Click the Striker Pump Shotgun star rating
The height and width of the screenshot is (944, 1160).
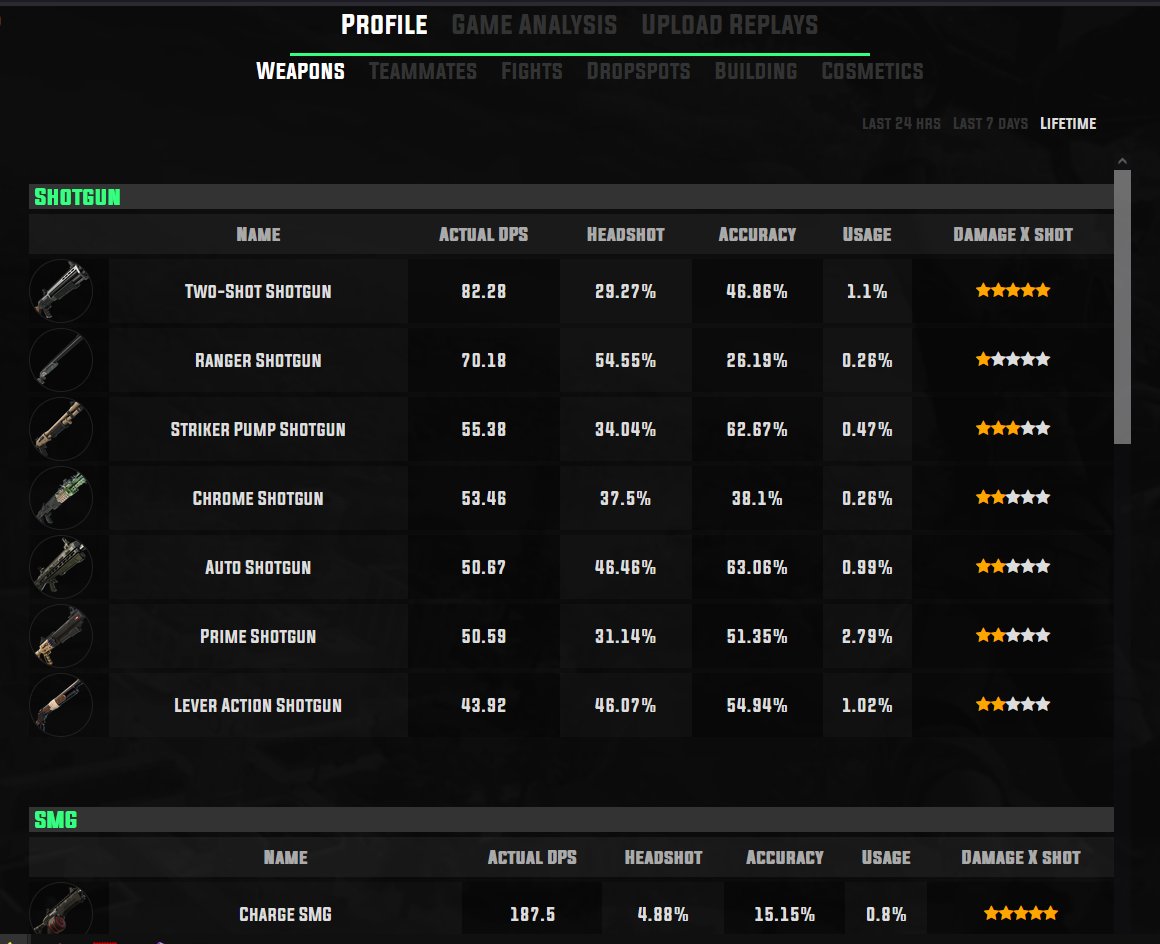coord(1013,428)
